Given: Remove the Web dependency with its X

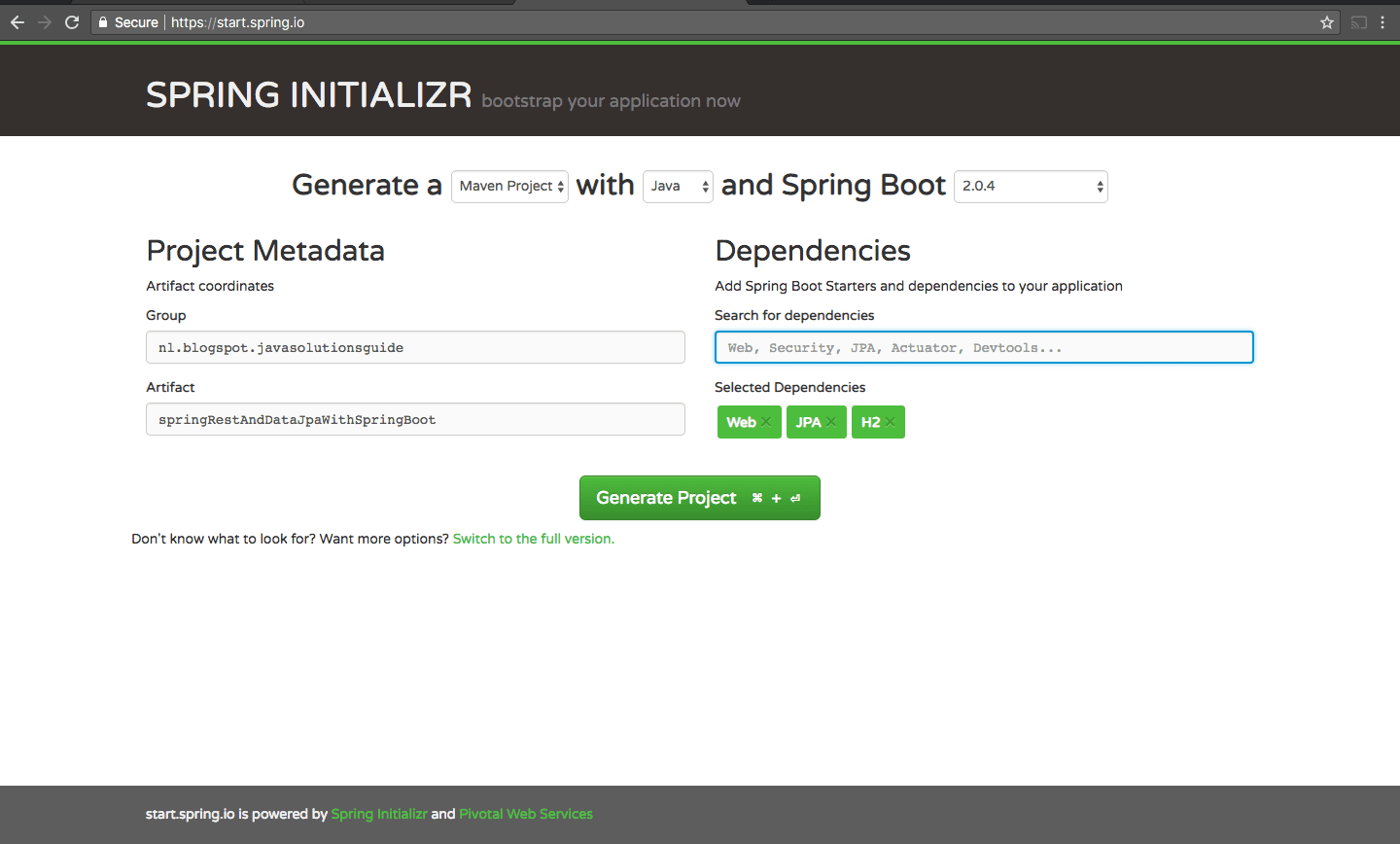Looking at the screenshot, I should coord(766,422).
